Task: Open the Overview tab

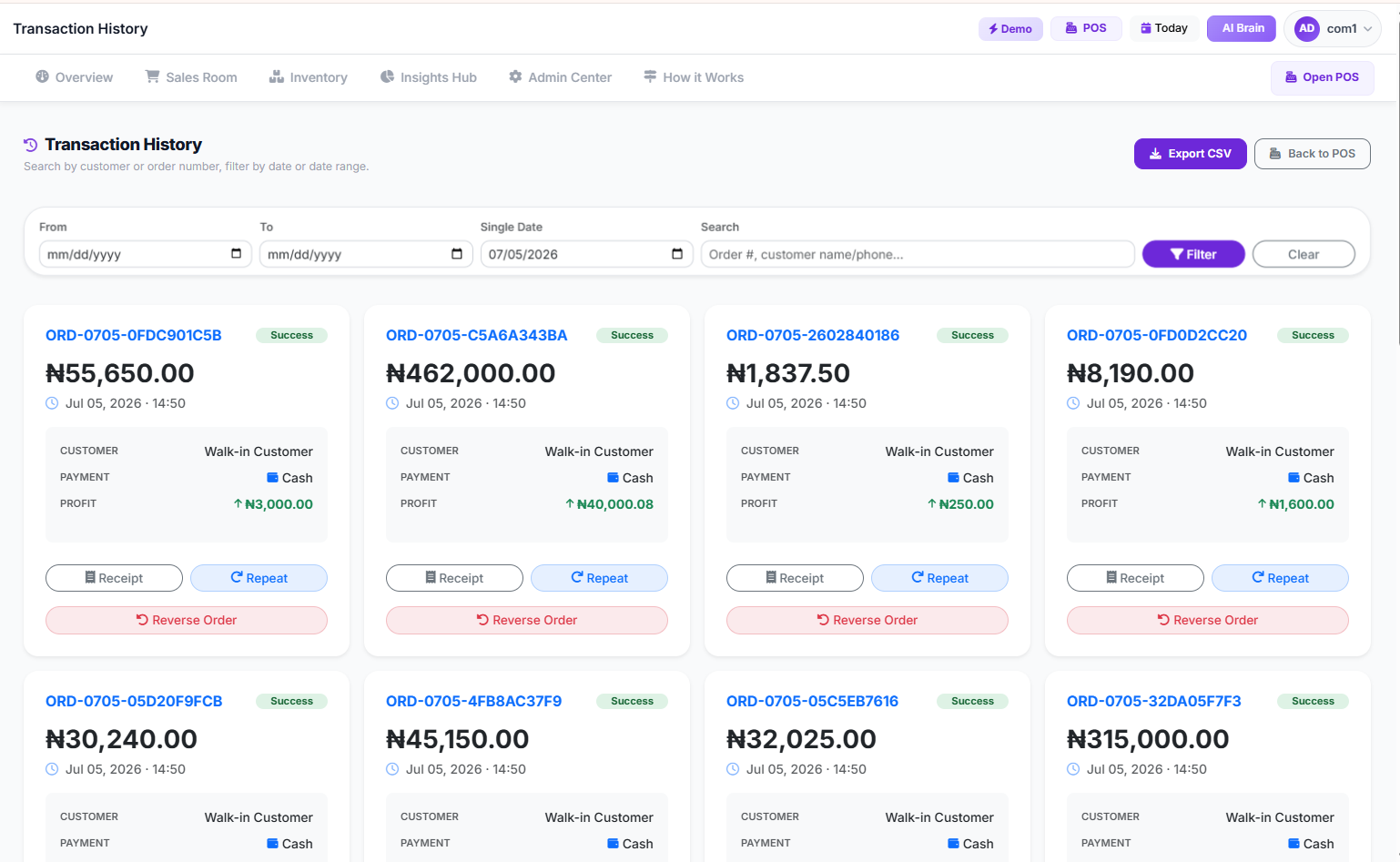Action: tap(75, 77)
